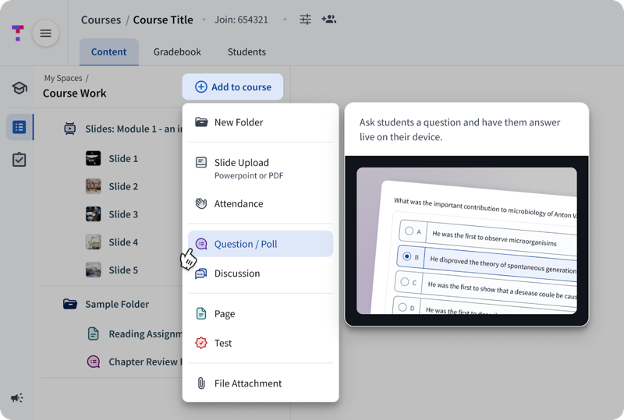Select Attendance menu entry

pos(260,203)
